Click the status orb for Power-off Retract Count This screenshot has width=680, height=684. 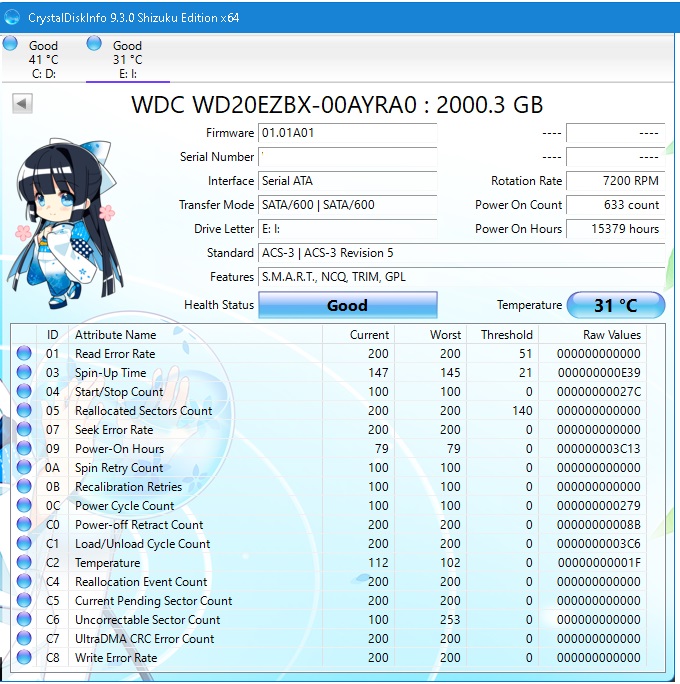coord(24,524)
